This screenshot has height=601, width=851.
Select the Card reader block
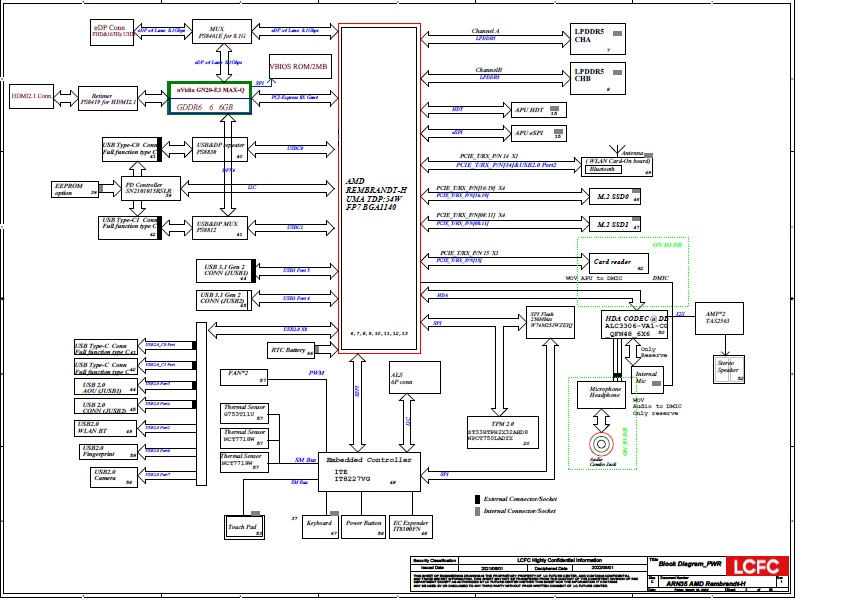[619, 263]
